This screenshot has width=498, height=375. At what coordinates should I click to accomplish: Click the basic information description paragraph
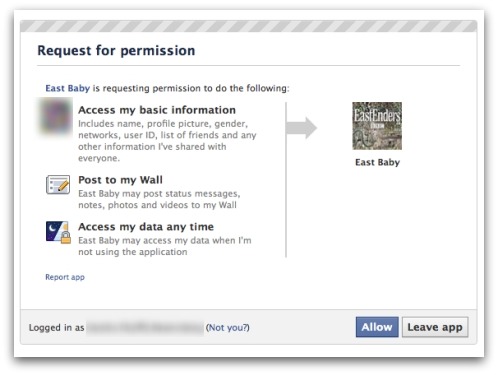[x=167, y=141]
